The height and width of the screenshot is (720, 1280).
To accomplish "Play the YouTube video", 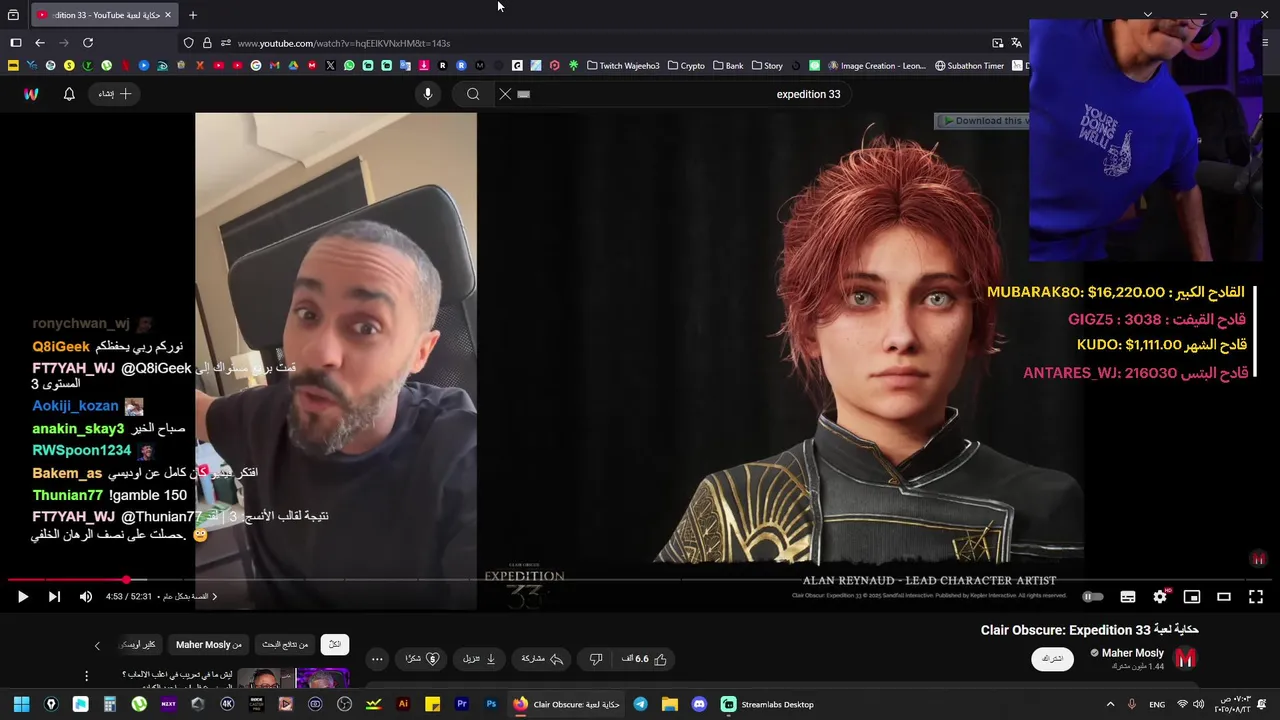I will (x=22, y=597).
